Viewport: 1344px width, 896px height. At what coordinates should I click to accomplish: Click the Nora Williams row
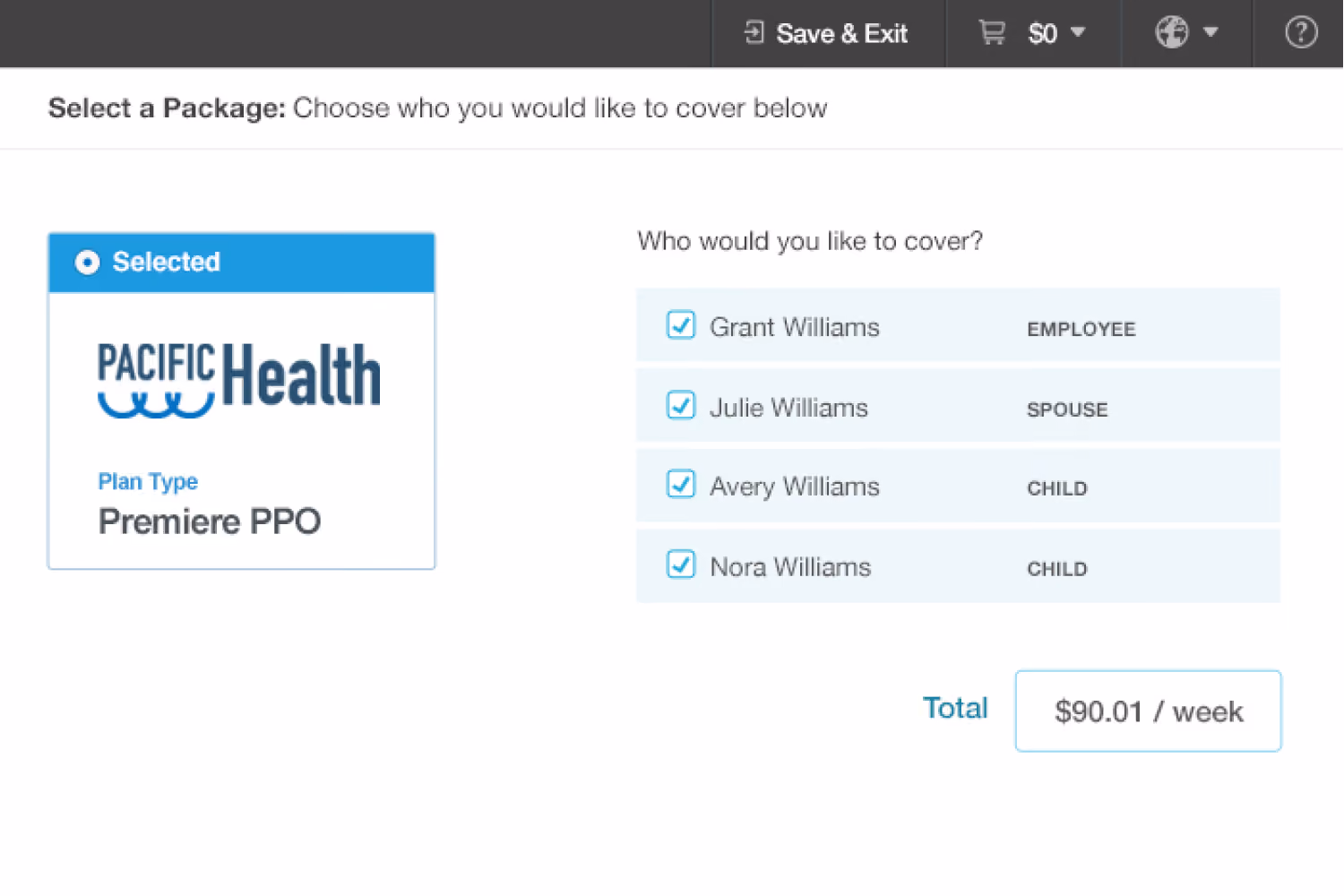[x=958, y=565]
